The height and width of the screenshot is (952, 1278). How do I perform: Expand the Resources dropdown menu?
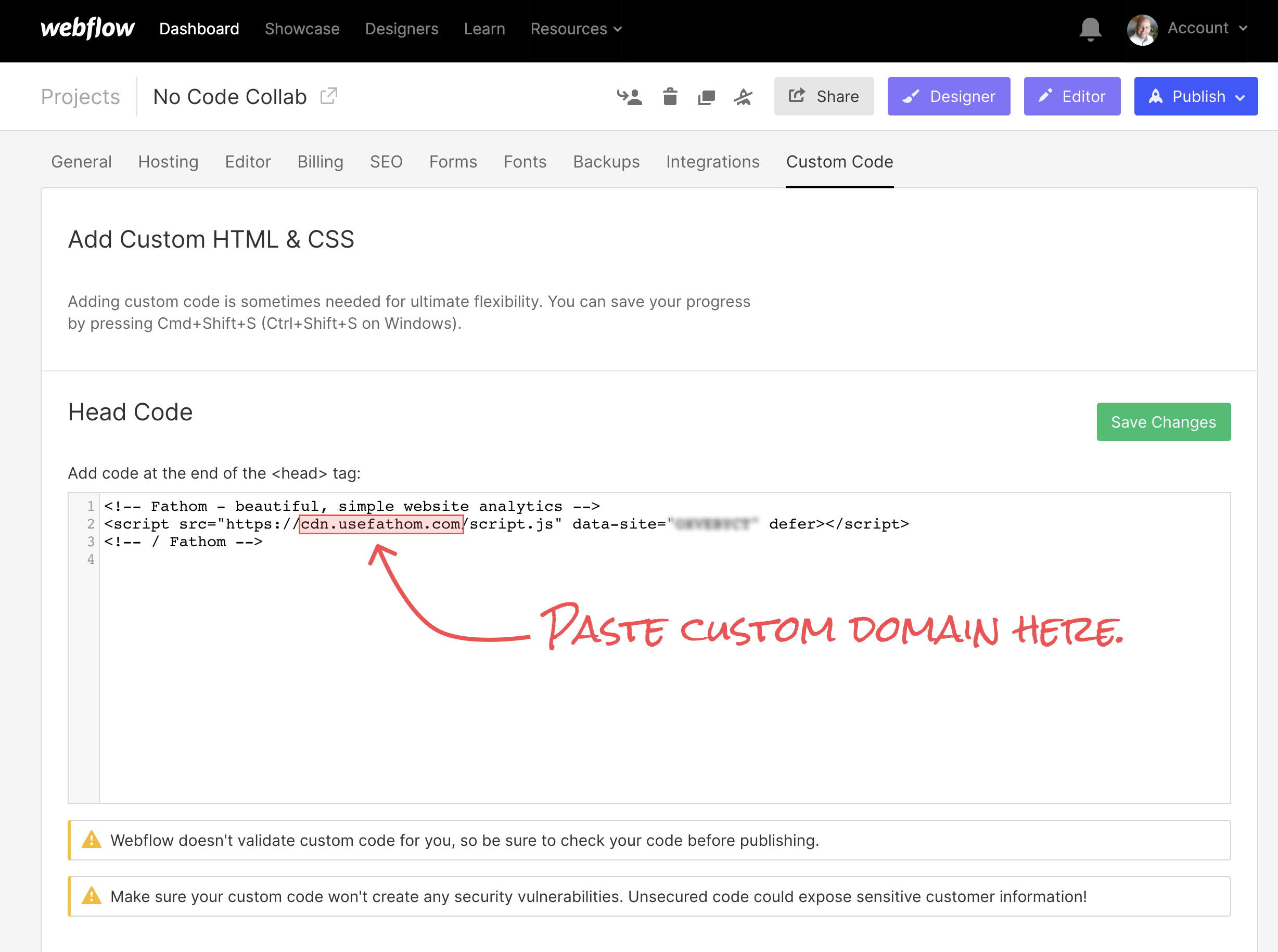(x=576, y=29)
